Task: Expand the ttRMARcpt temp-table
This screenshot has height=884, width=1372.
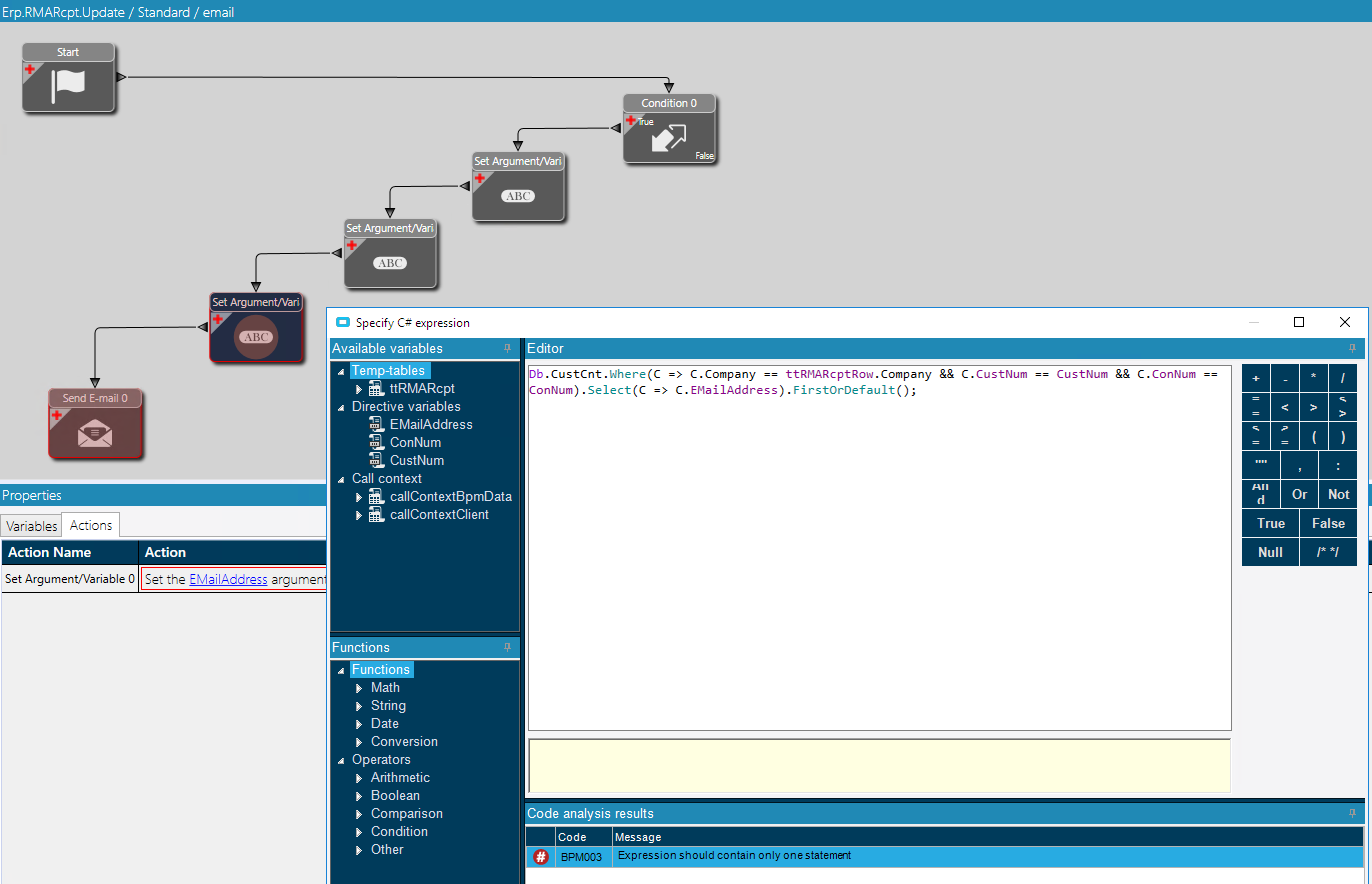Action: click(359, 388)
